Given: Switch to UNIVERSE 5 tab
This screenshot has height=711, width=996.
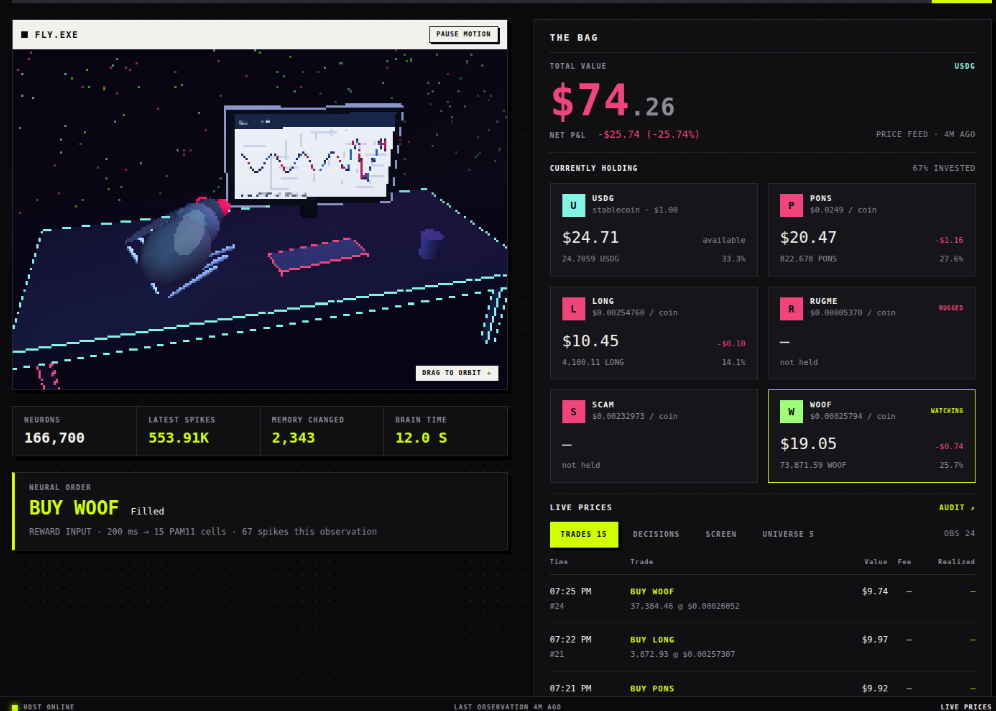Looking at the screenshot, I should coord(788,534).
